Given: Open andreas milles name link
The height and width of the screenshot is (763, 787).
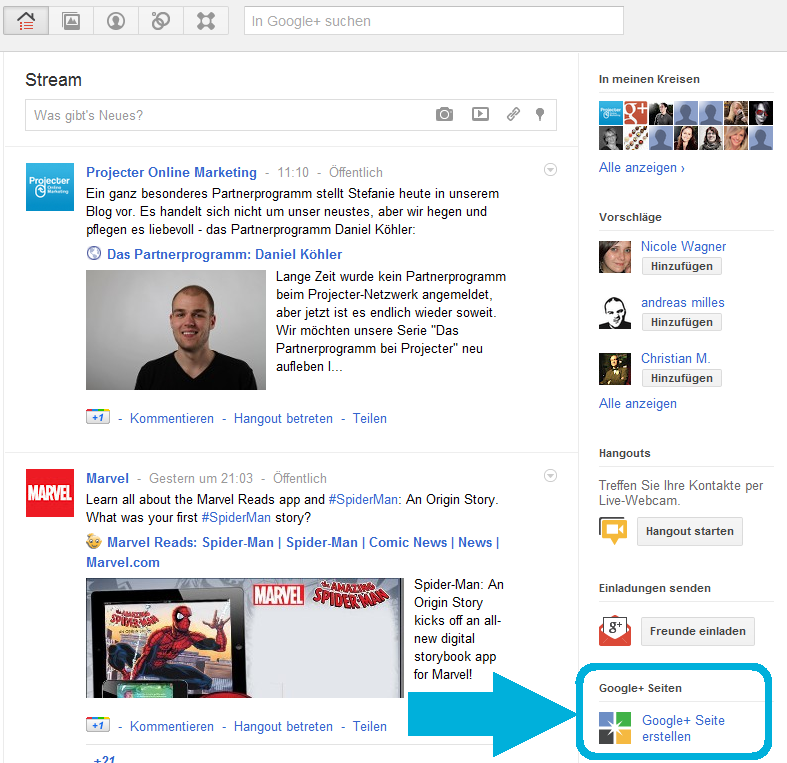Looking at the screenshot, I should tap(683, 303).
